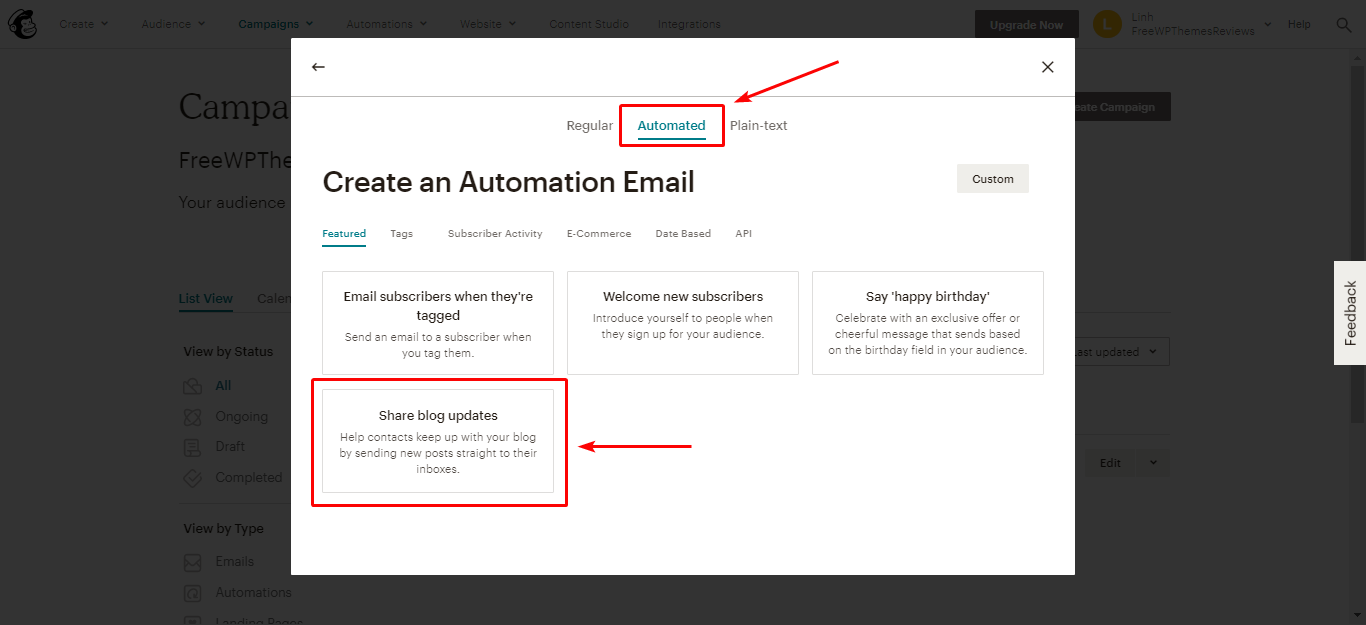Click the Draft status icon
Viewport: 1366px width, 625px height.
[193, 447]
